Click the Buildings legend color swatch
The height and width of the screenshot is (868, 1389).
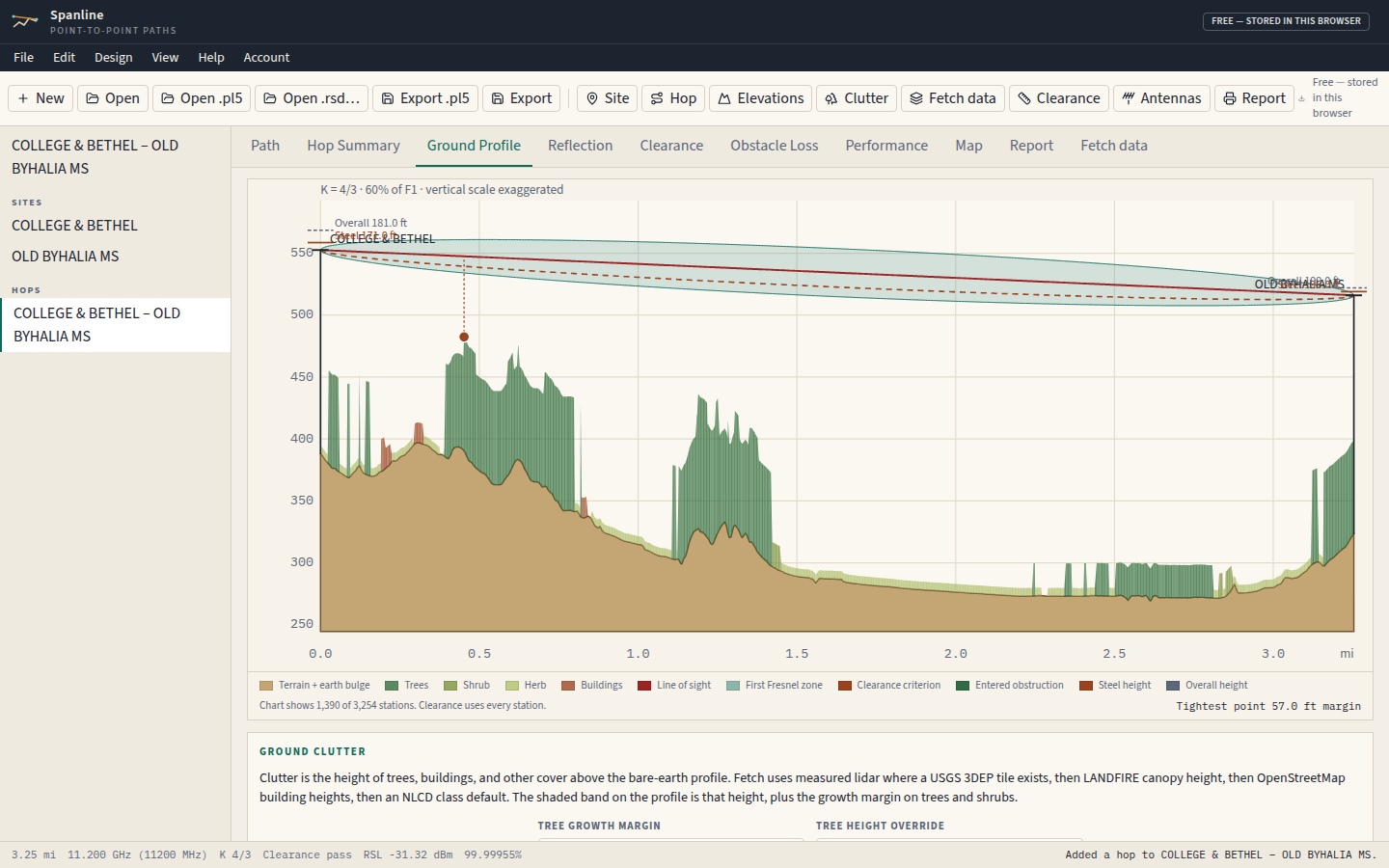[568, 686]
